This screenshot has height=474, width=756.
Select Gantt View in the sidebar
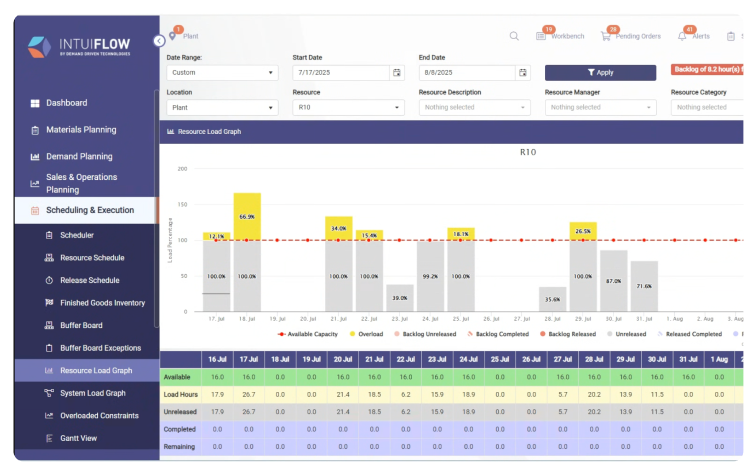80,438
